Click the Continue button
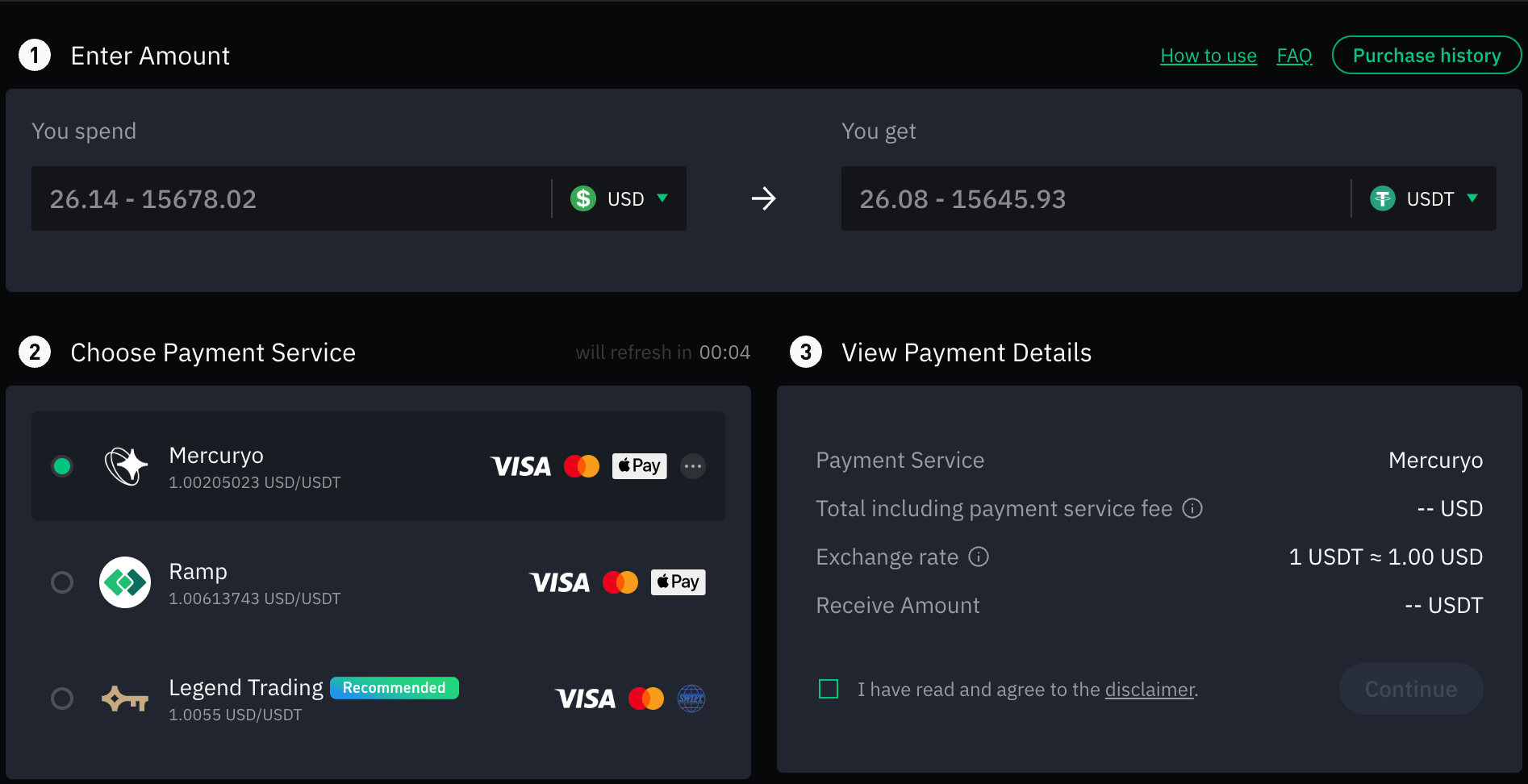Viewport: 1528px width, 784px height. (x=1411, y=689)
